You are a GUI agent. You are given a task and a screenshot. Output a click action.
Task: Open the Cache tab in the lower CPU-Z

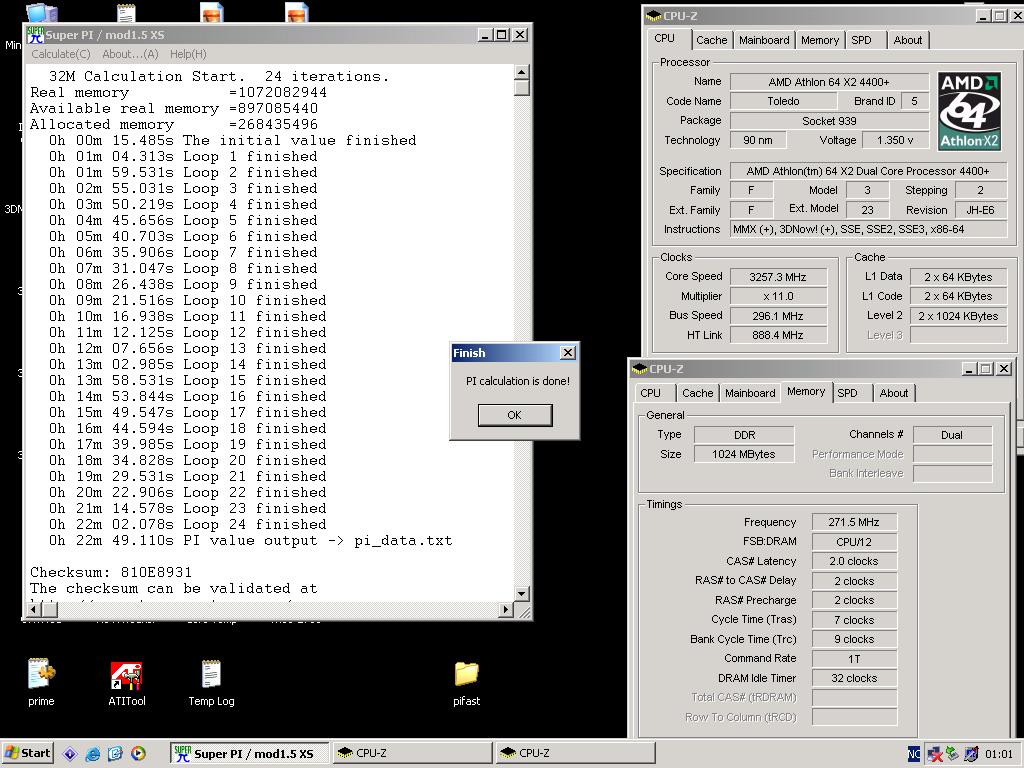click(x=697, y=393)
